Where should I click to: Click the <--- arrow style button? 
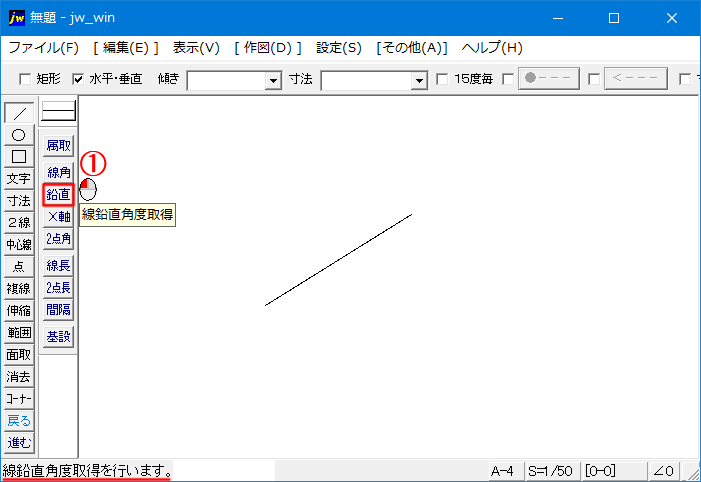pos(635,78)
